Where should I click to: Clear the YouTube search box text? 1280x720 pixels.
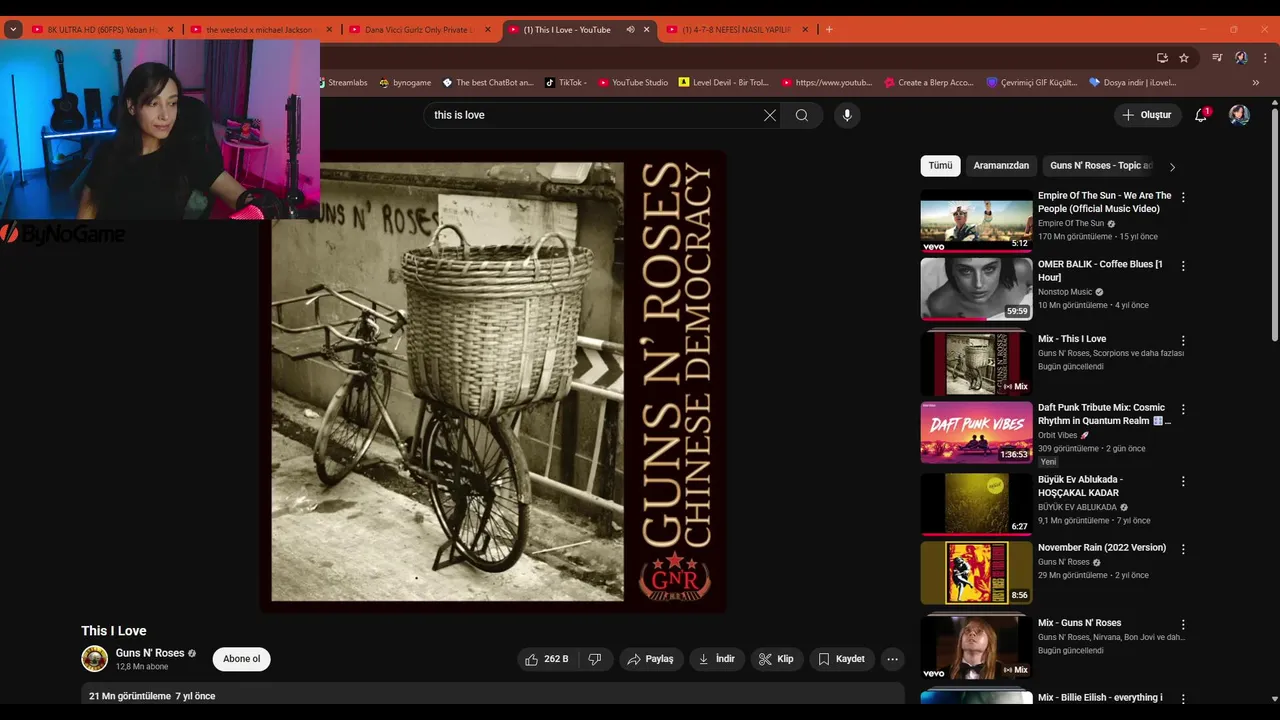click(770, 115)
